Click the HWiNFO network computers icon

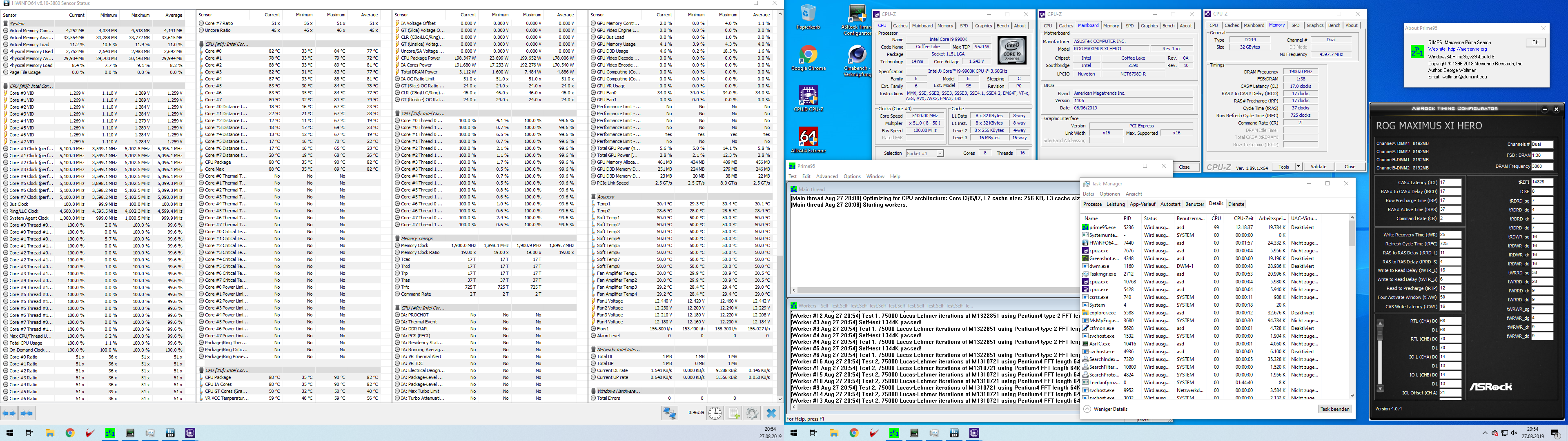[x=670, y=413]
